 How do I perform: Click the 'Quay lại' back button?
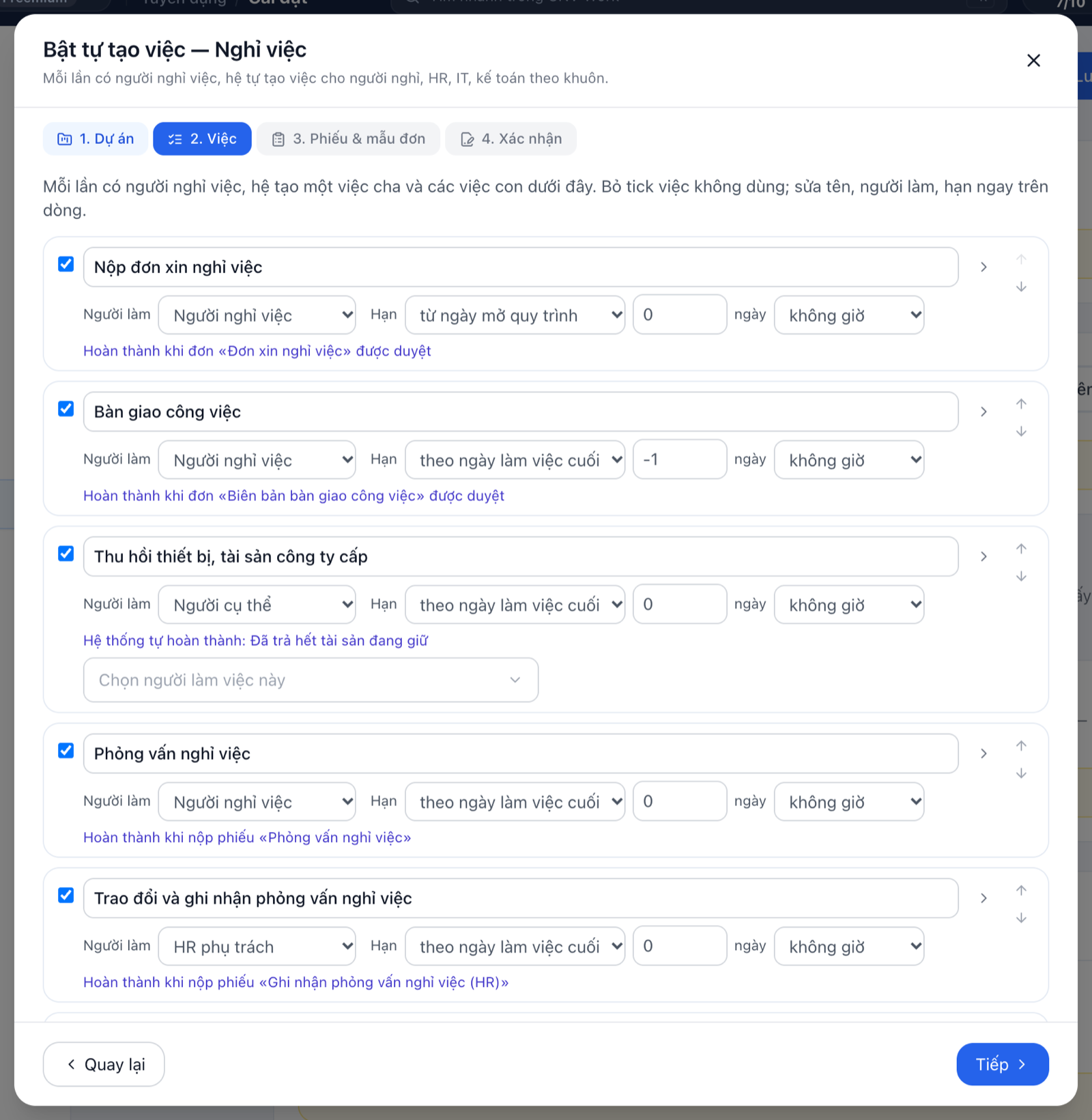coord(104,1064)
